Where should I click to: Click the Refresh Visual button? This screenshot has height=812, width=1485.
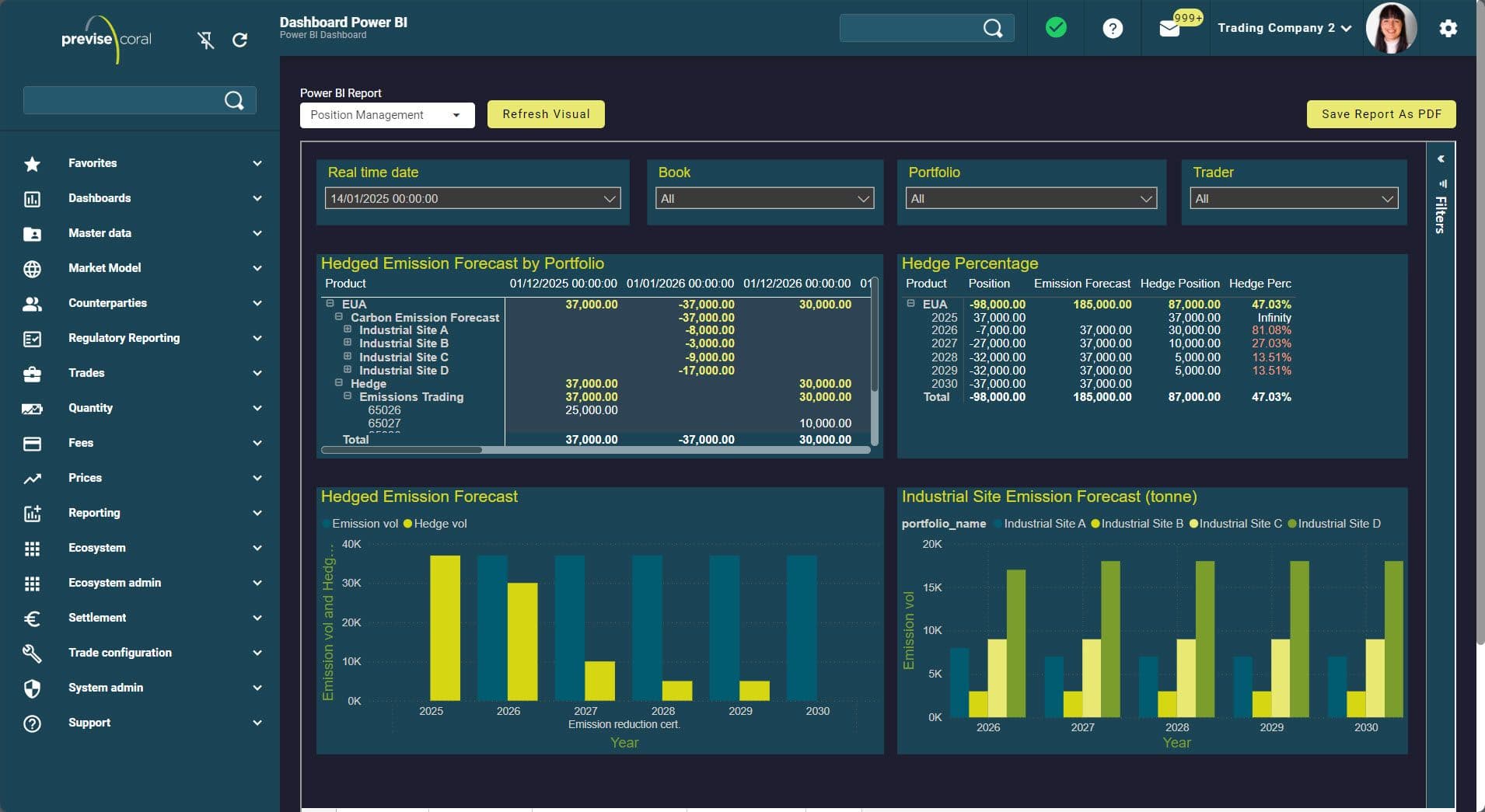tap(546, 114)
